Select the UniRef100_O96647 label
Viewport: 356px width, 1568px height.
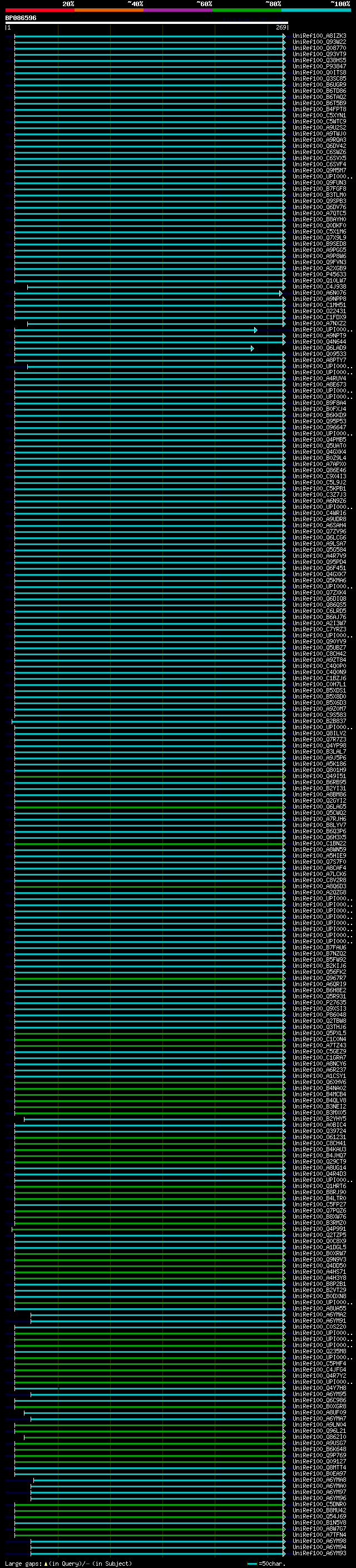click(319, 427)
